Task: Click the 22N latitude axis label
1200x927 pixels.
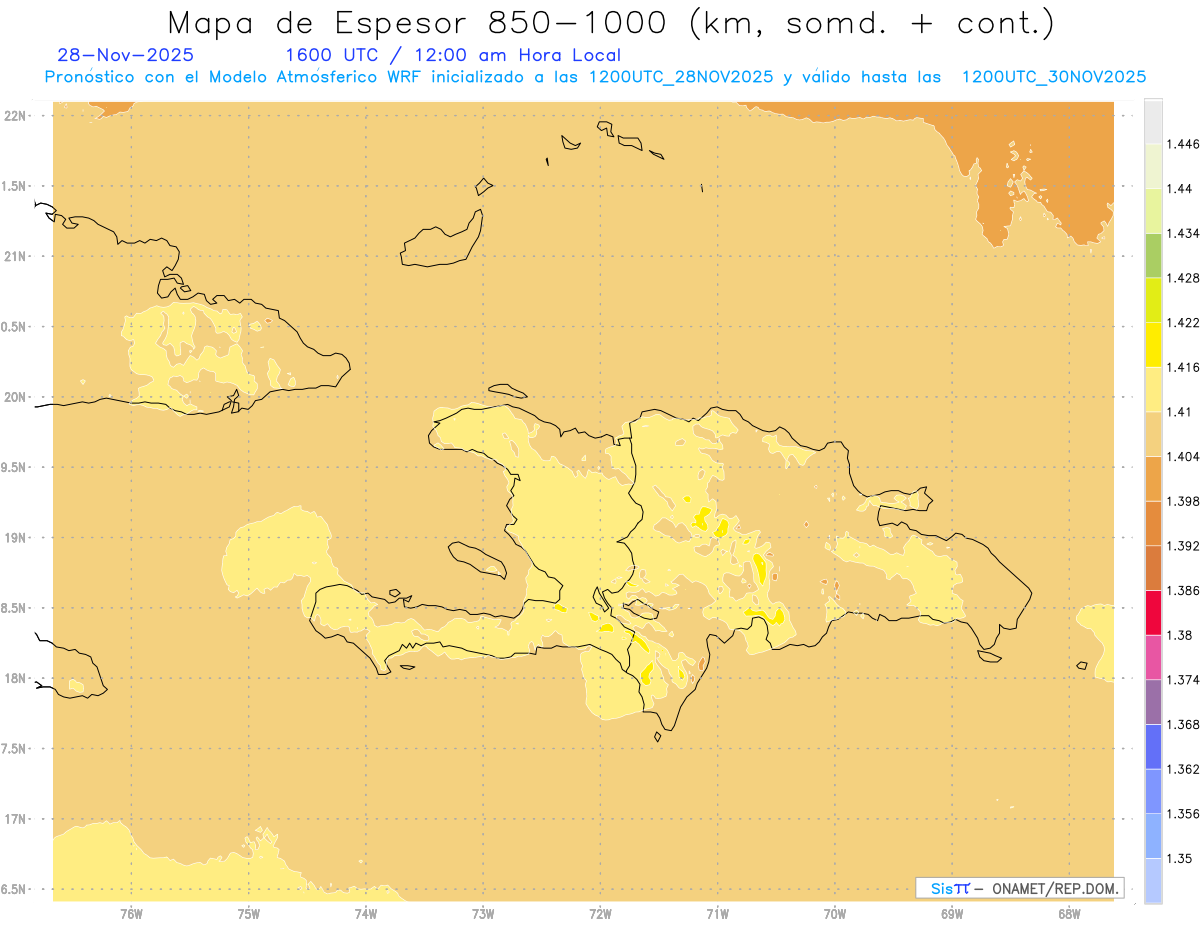Action: pyautogui.click(x=15, y=116)
